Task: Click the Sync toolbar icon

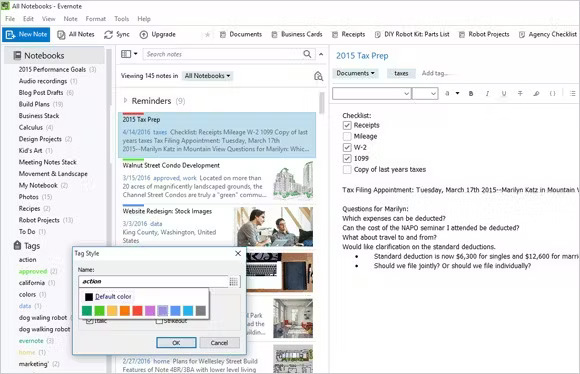Action: [108, 34]
